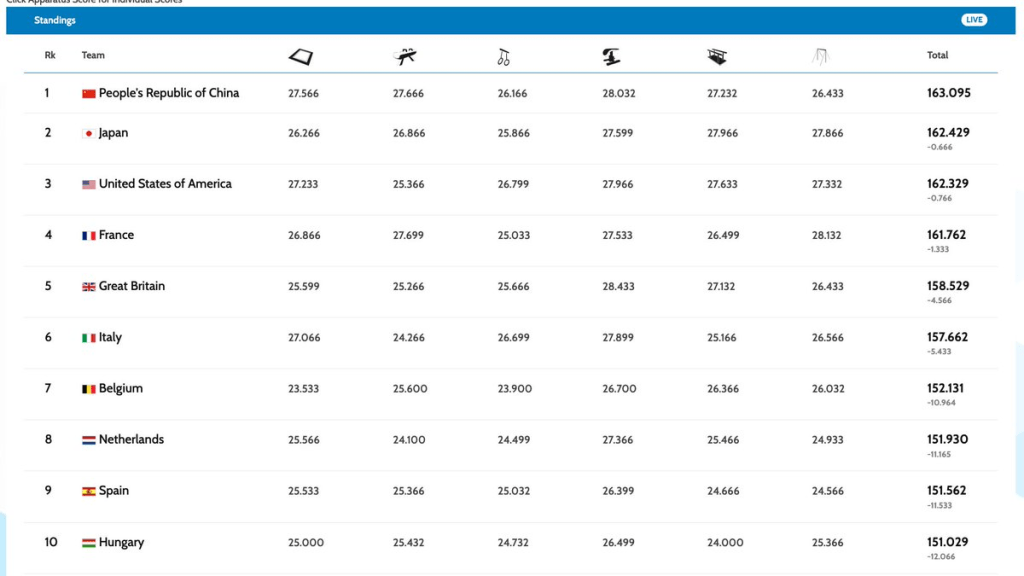
Task: Click the floor exercise apparatus icon
Action: tap(300, 57)
